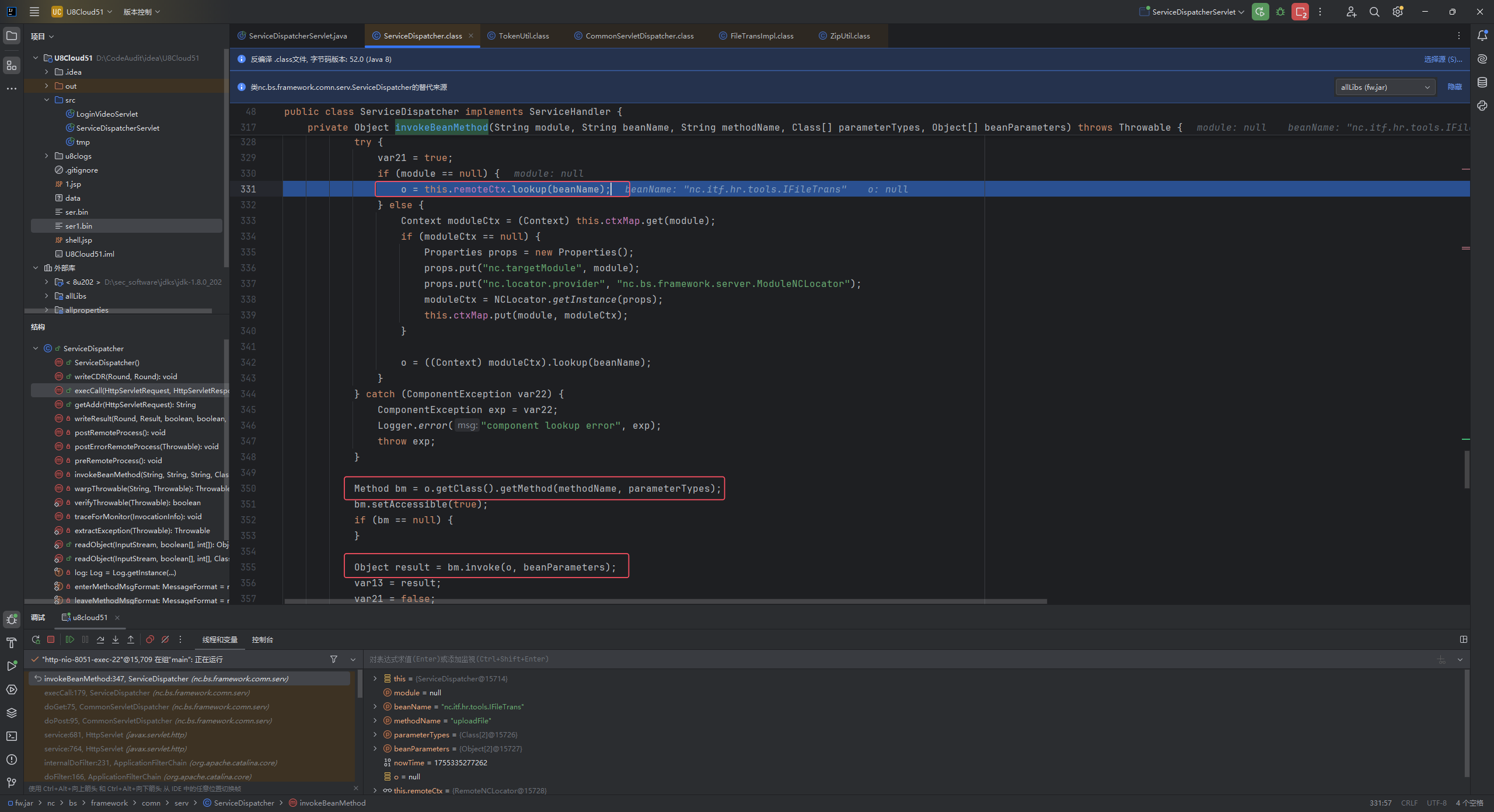Viewport: 1494px width, 812px height.
Task: Click the Choose Sources link
Action: tap(1443, 59)
